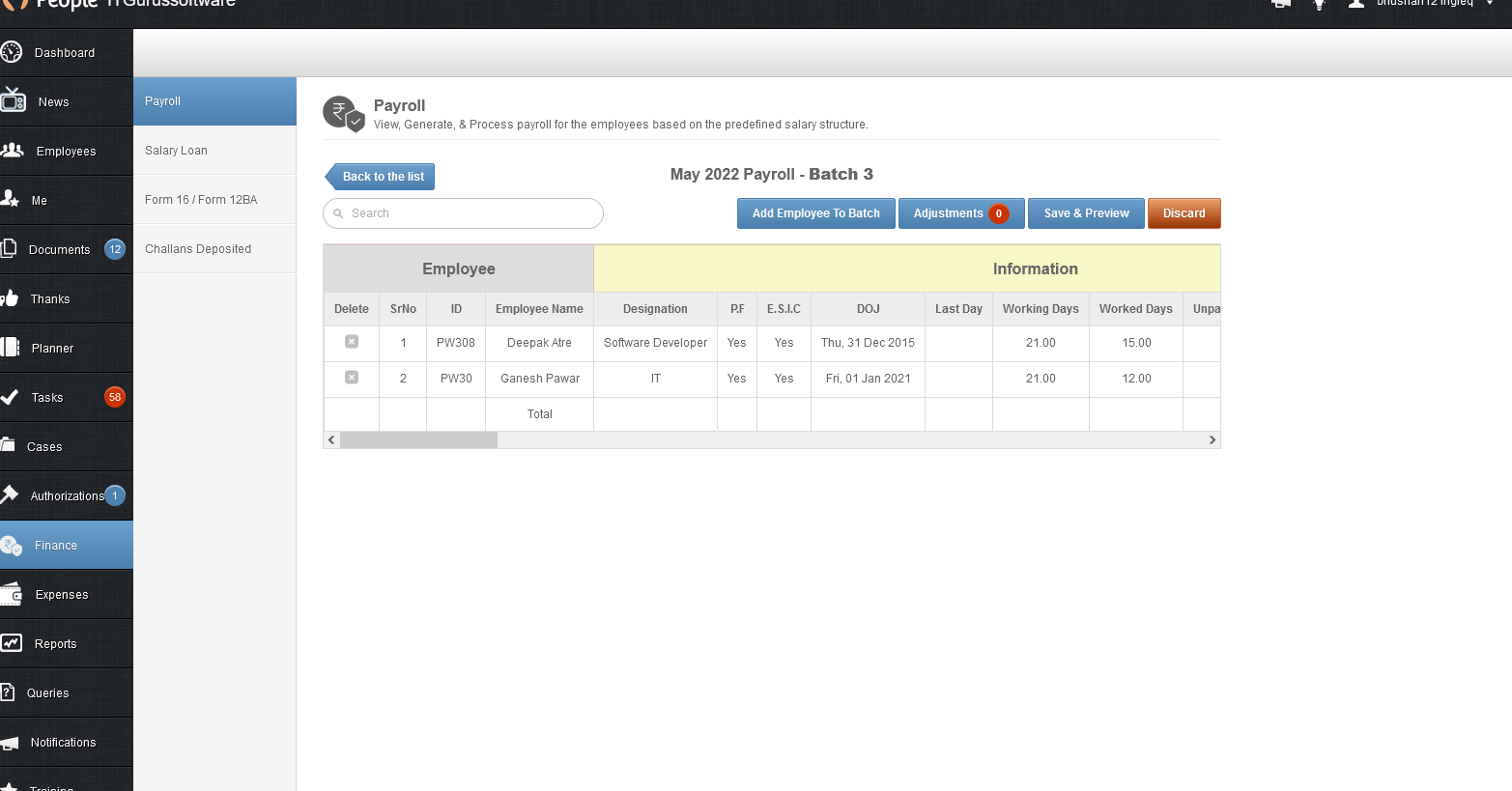Open the Payroll submenu item
1512x791 pixels.
214,101
